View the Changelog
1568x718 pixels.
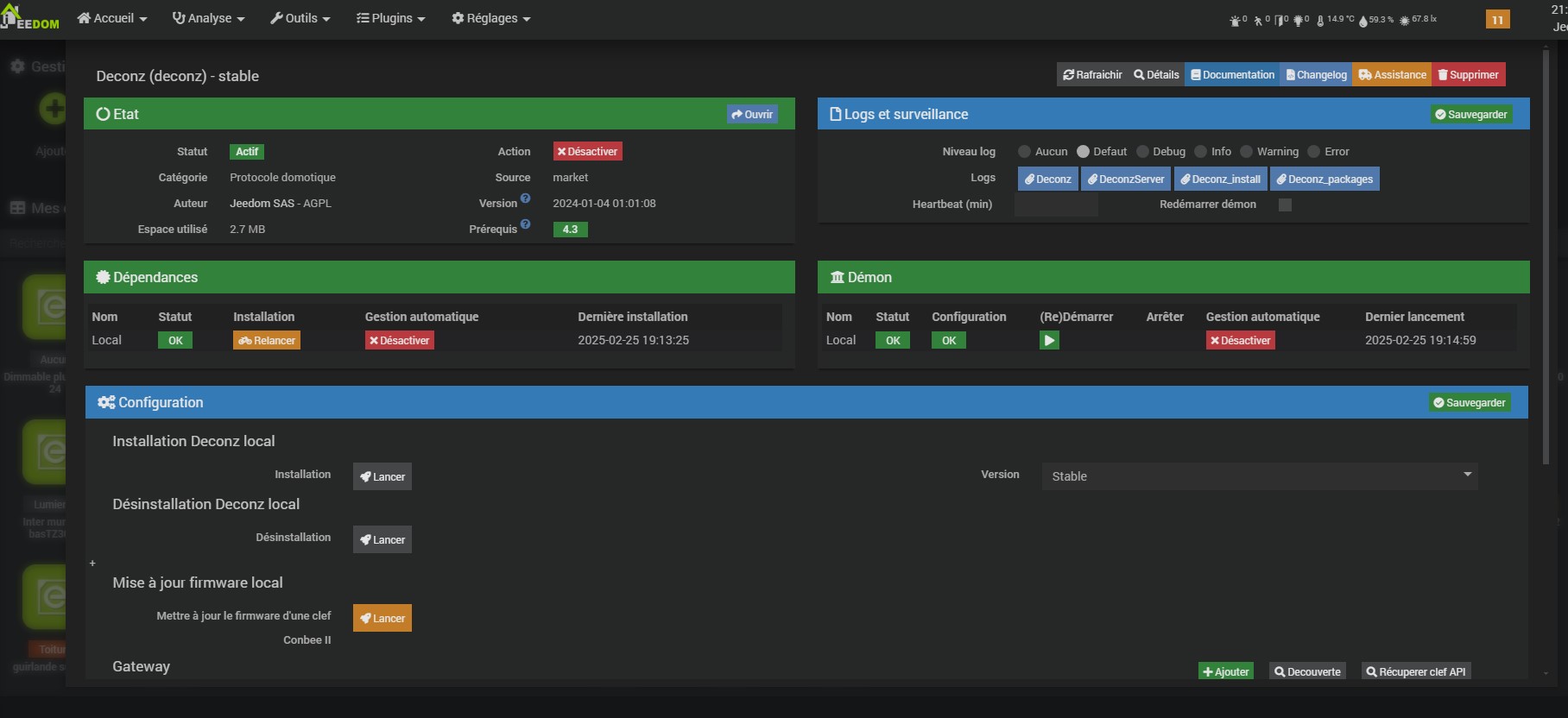point(1316,75)
